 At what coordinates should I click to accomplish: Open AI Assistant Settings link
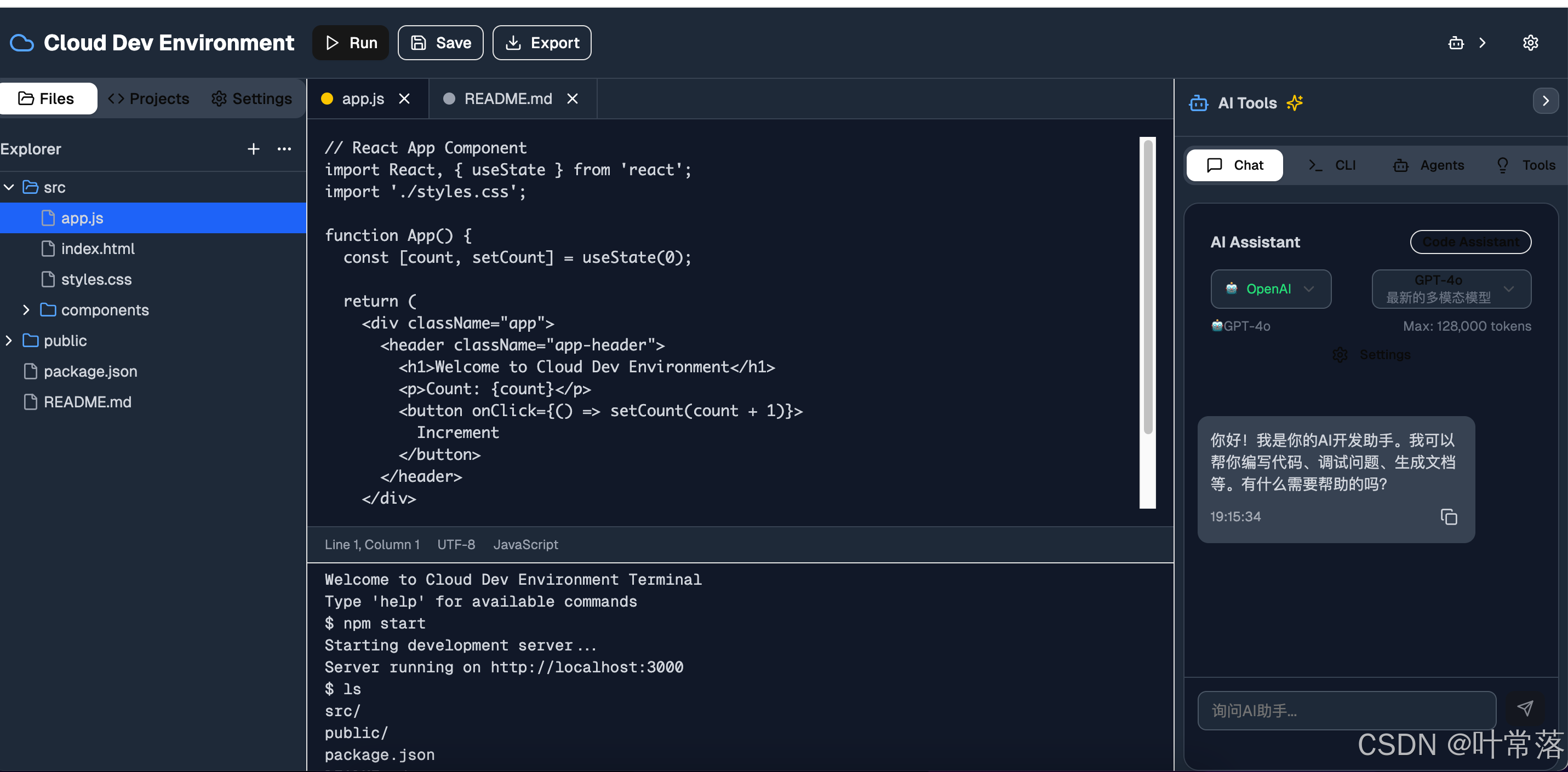click(1371, 355)
